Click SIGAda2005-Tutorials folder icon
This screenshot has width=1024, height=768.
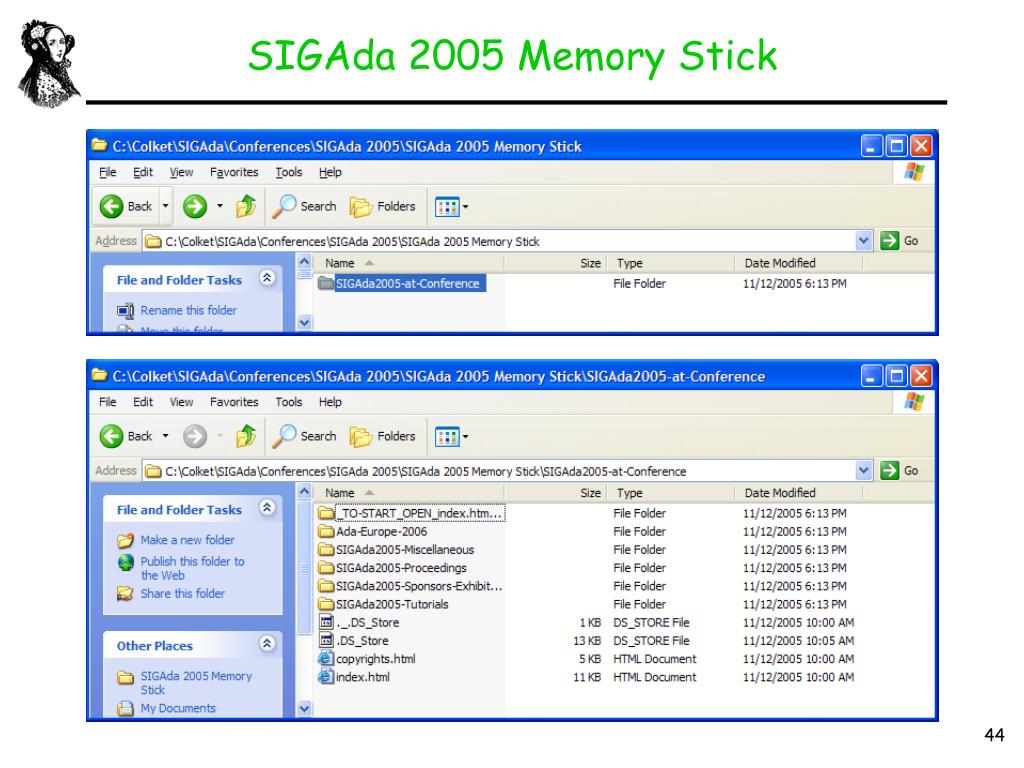point(326,604)
